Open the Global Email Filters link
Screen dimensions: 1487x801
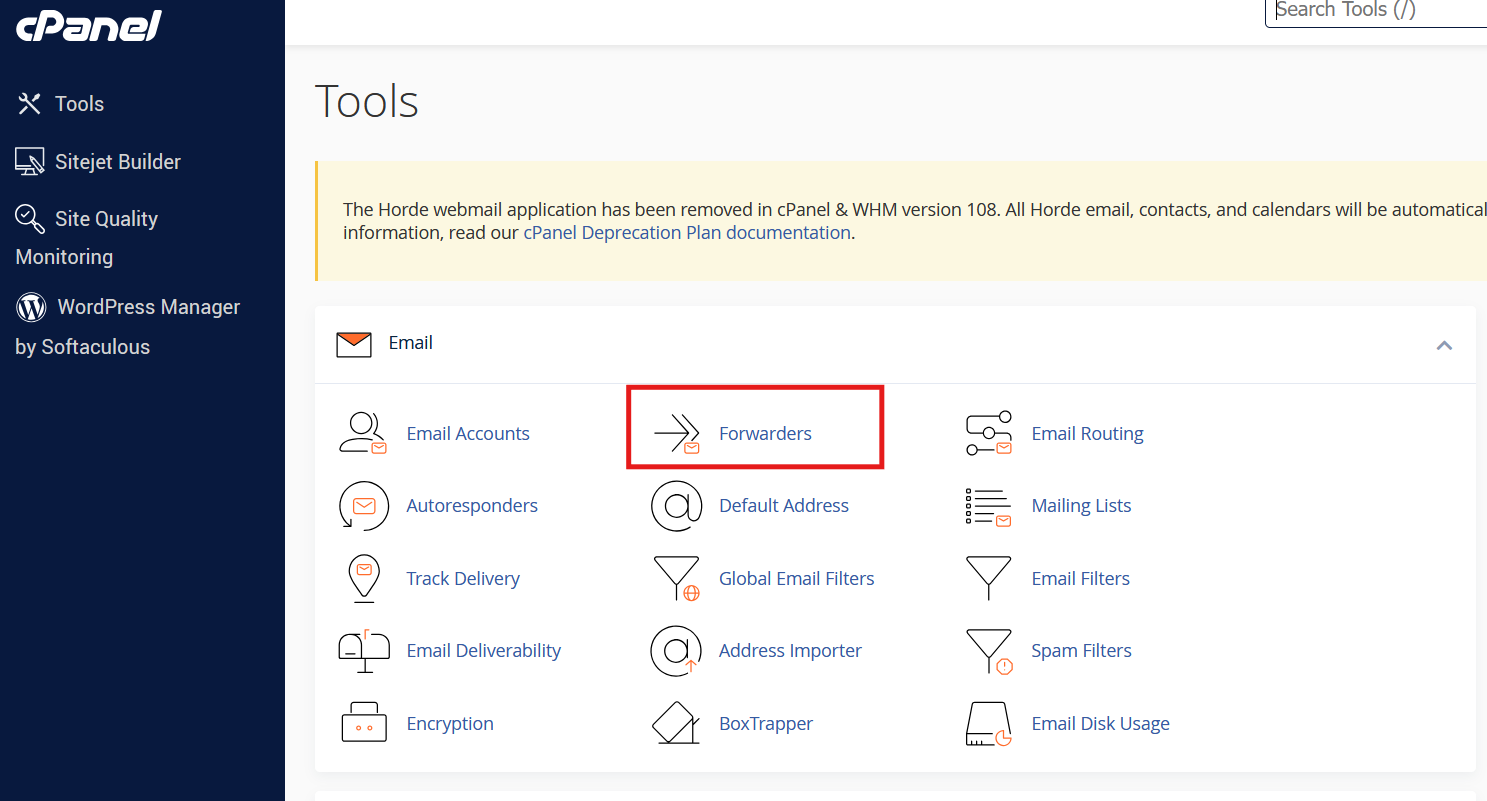click(797, 578)
